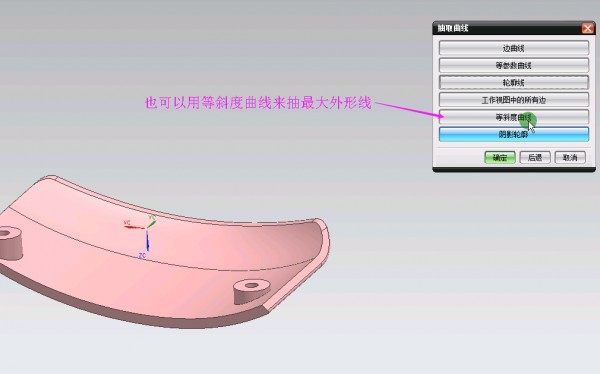Close the 抽取曲线 dialog
Screen dimensions: 600x374
pyautogui.click(x=588, y=28)
